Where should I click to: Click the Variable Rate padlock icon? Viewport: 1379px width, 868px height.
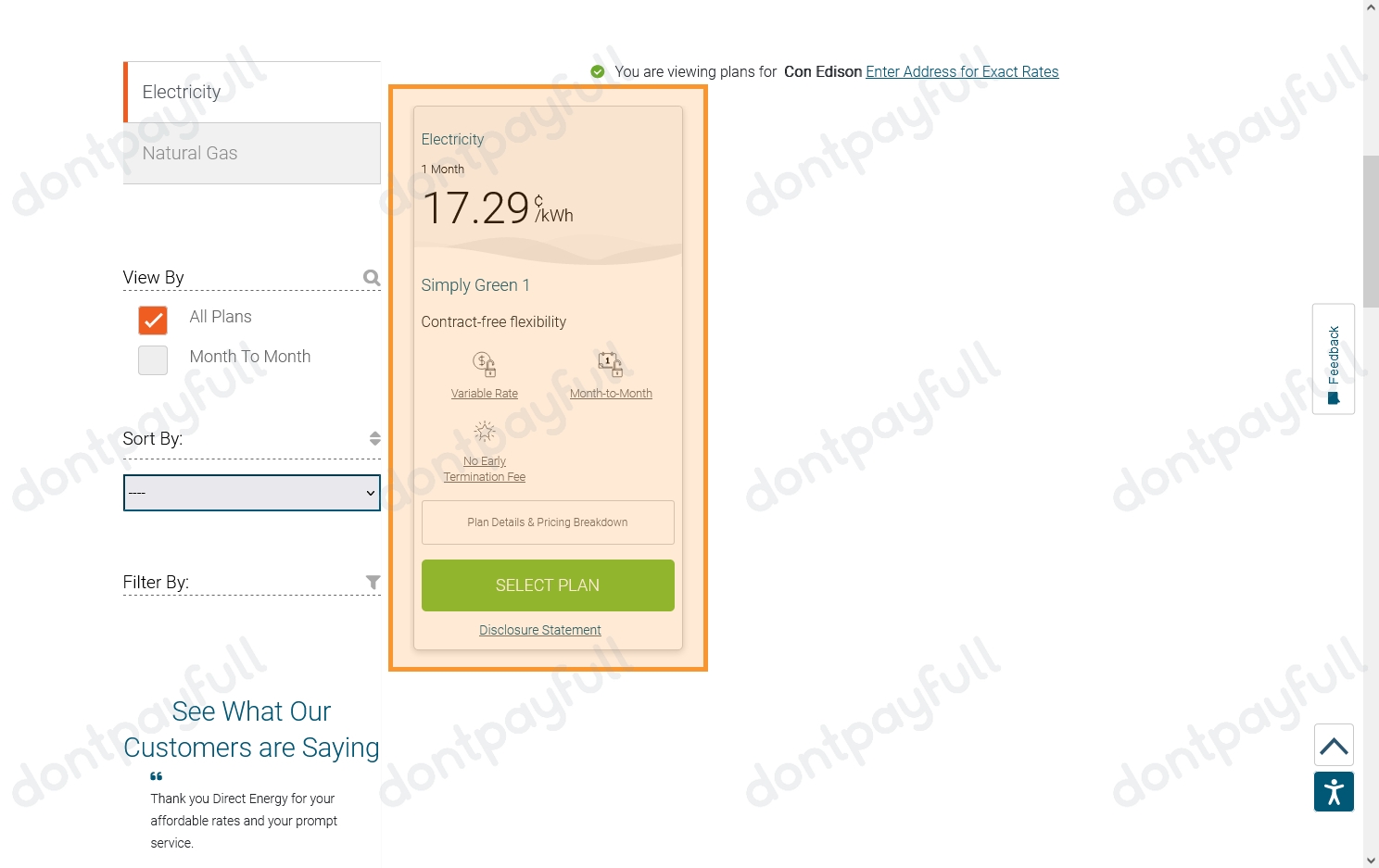pos(485,364)
